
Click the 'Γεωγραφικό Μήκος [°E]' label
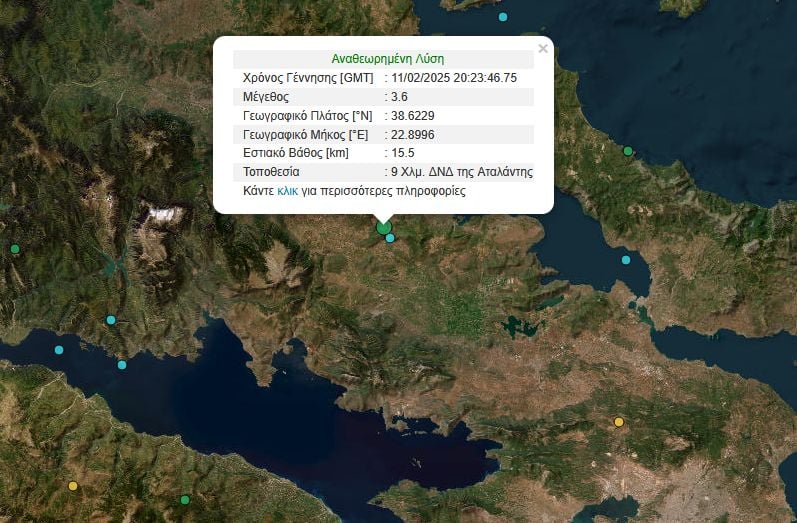305,134
